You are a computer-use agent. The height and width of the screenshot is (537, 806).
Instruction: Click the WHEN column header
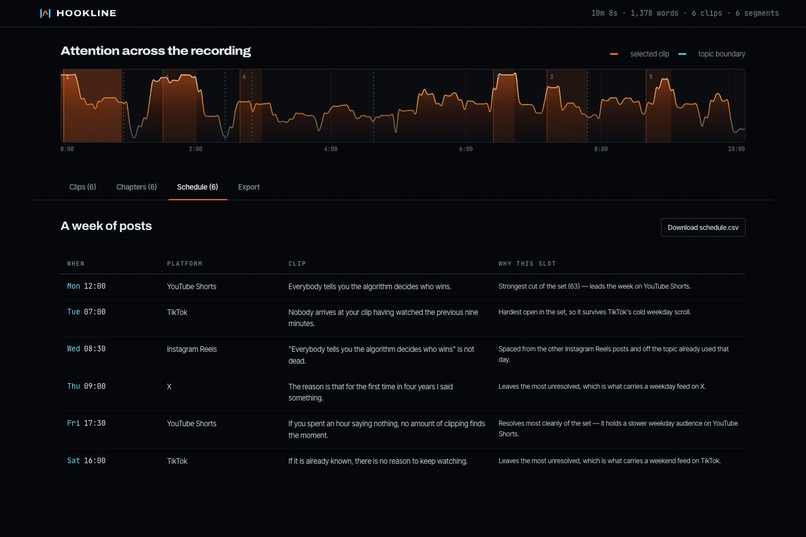click(x=76, y=264)
